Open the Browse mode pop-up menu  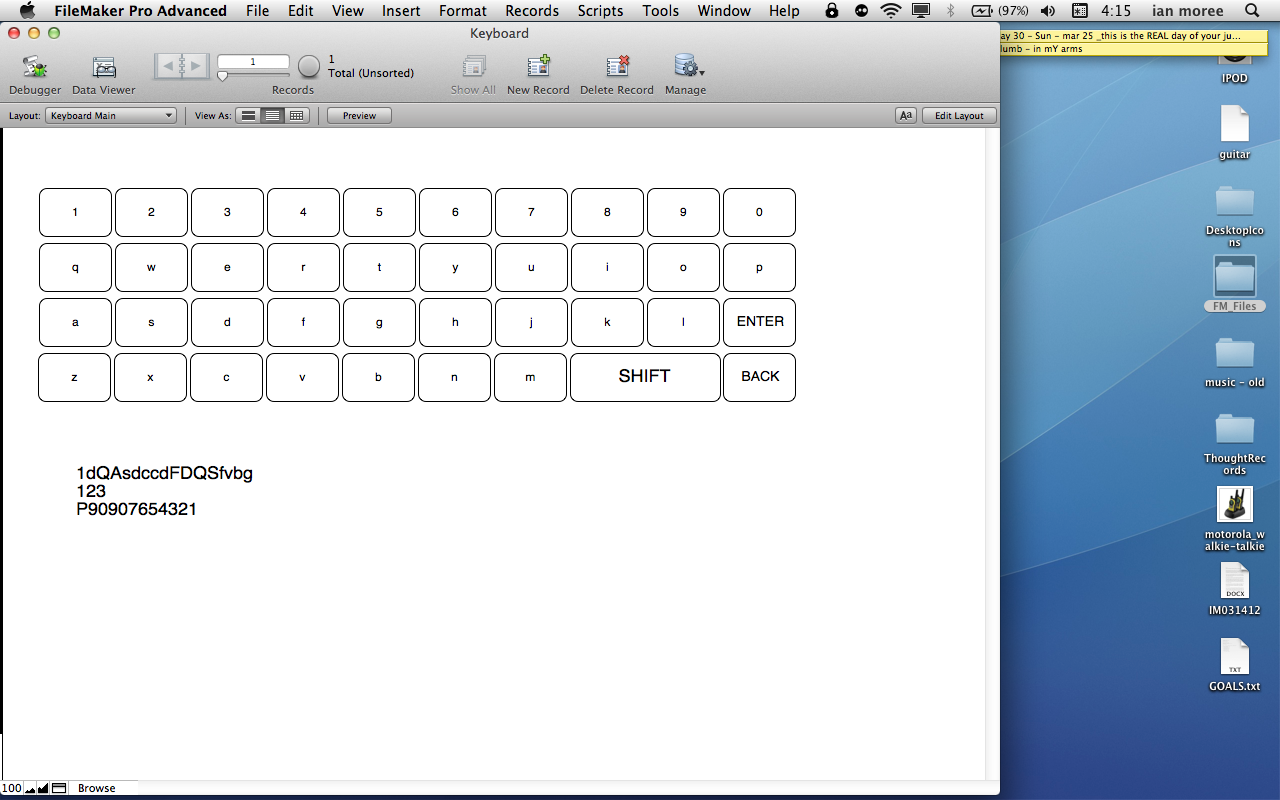click(97, 788)
